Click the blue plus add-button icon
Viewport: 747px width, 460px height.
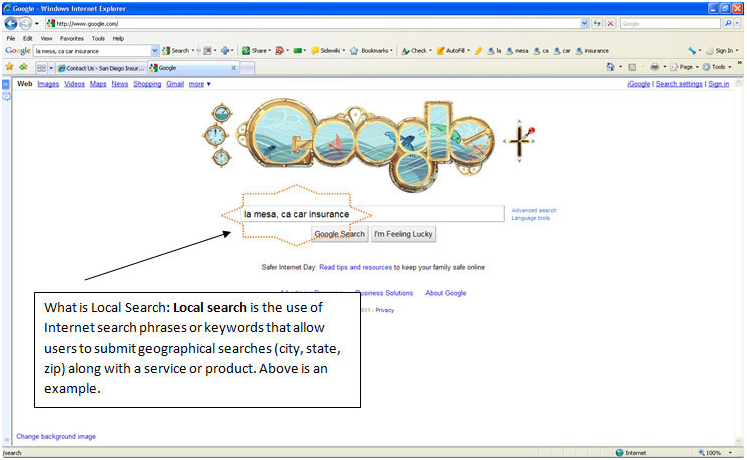224,50
